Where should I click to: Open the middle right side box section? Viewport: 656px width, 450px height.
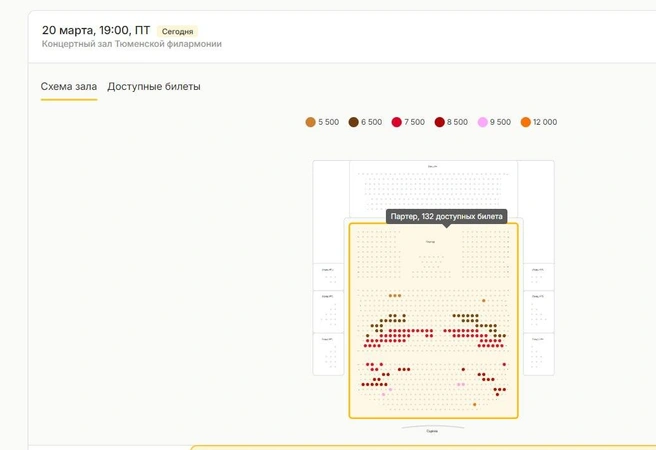click(x=538, y=312)
